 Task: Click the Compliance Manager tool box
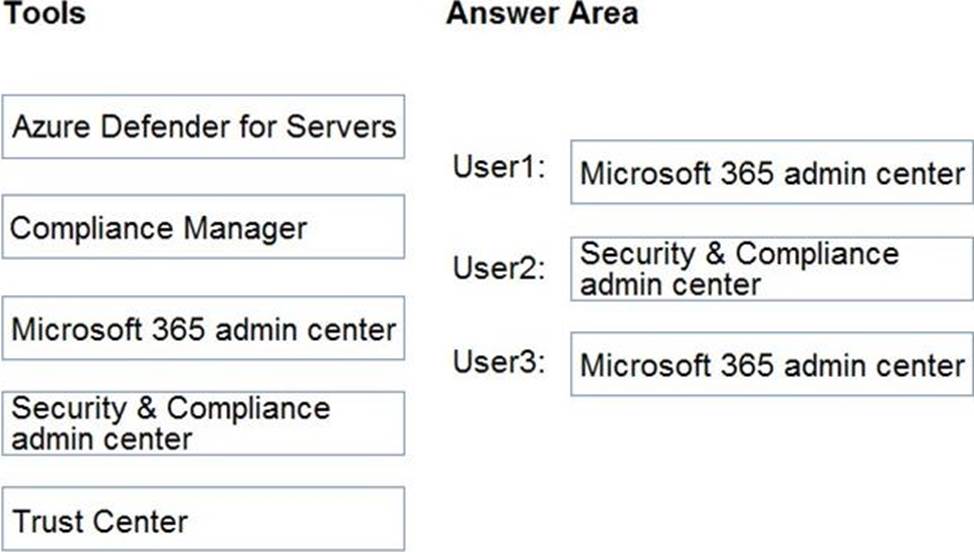[203, 227]
